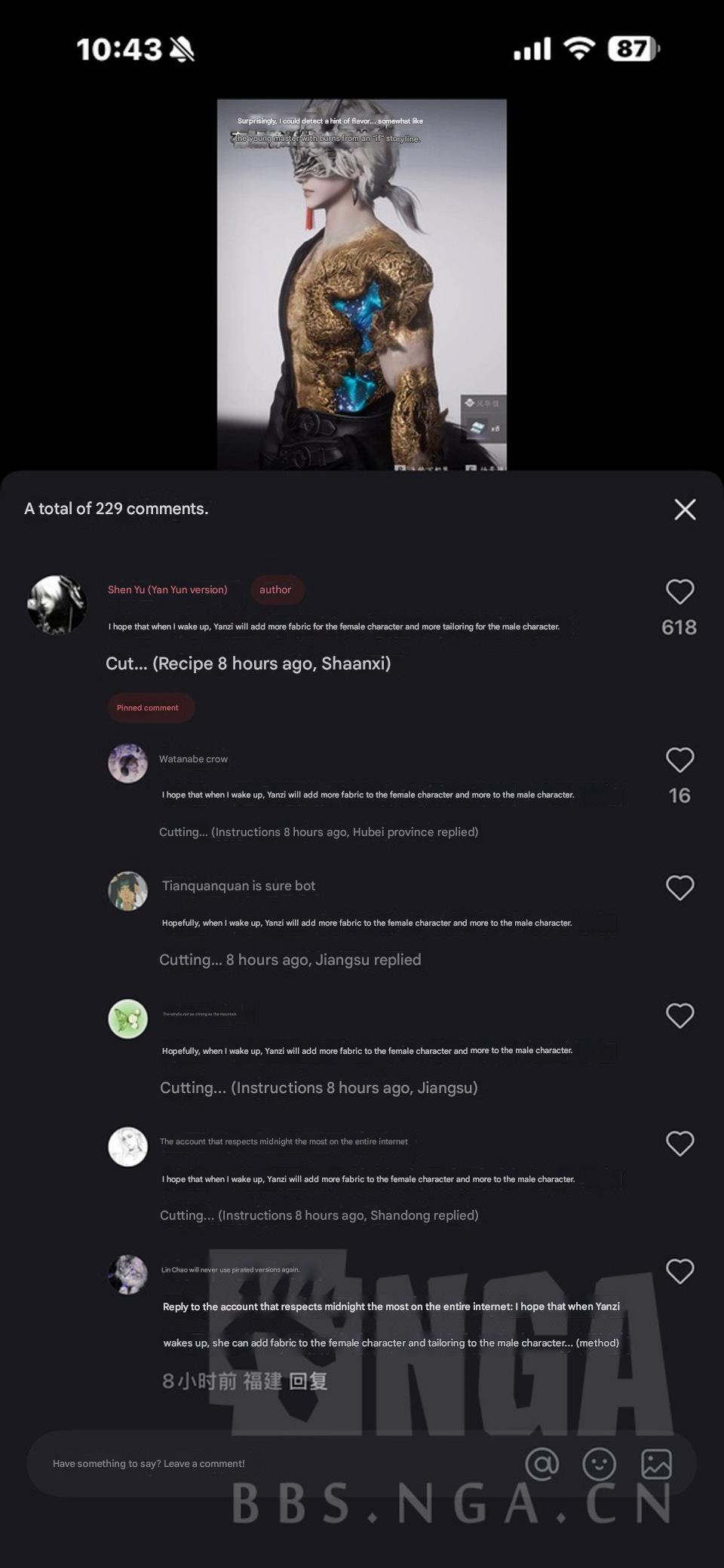Image resolution: width=724 pixels, height=1568 pixels.
Task: Open Shen Yu's profile avatar
Action: coord(57,605)
